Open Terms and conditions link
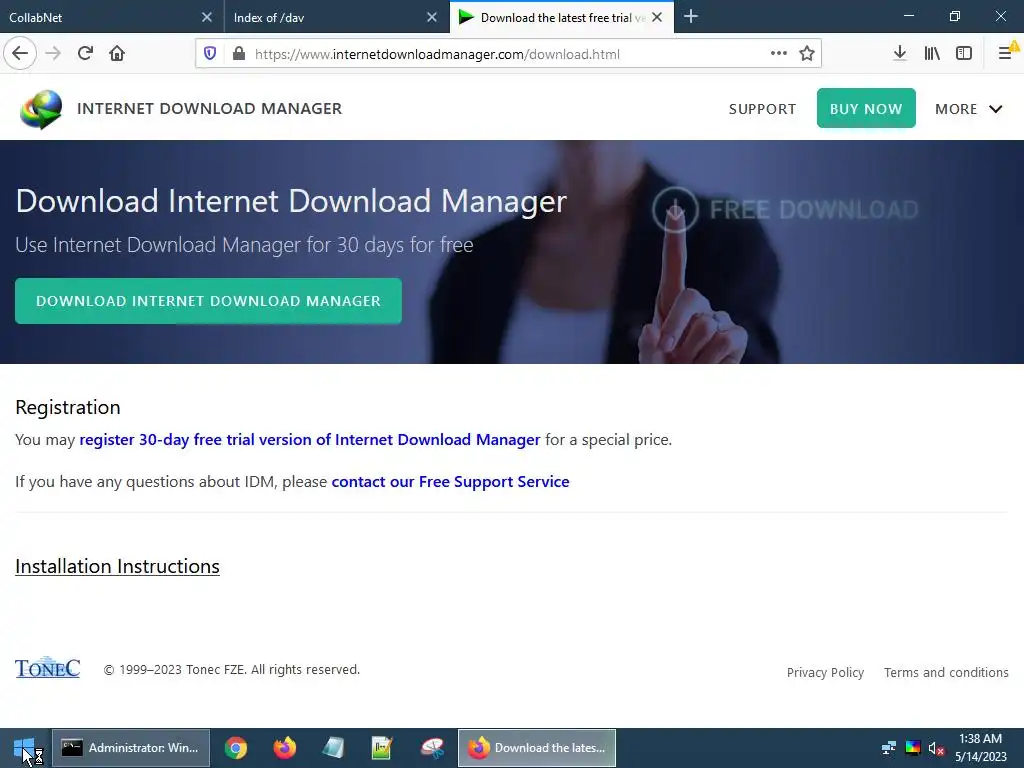The height and width of the screenshot is (768, 1024). coord(946,673)
